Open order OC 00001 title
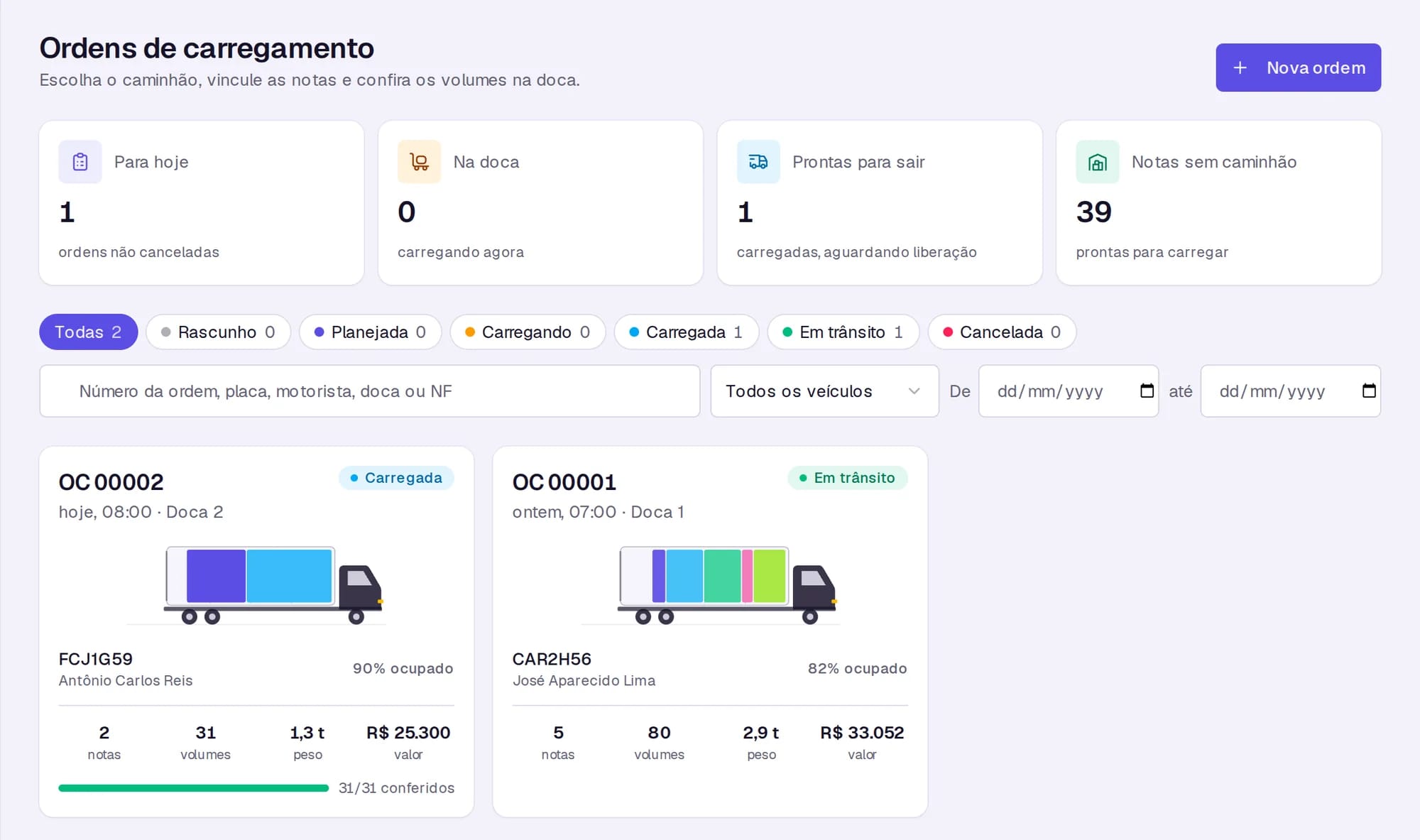 (564, 482)
